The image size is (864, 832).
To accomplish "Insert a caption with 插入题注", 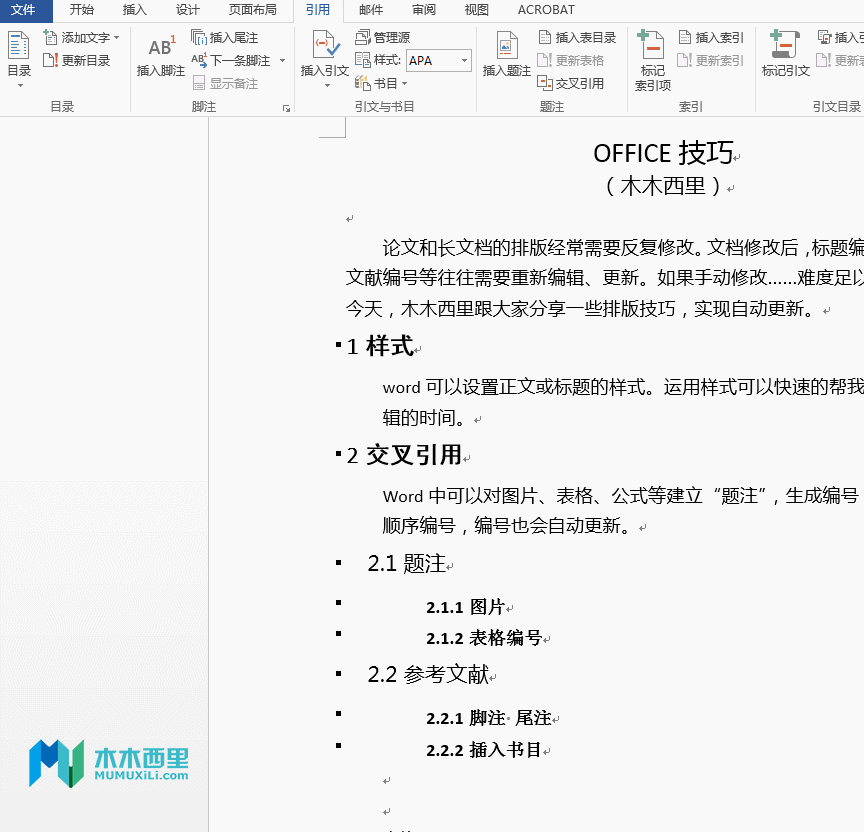I will pyautogui.click(x=506, y=55).
